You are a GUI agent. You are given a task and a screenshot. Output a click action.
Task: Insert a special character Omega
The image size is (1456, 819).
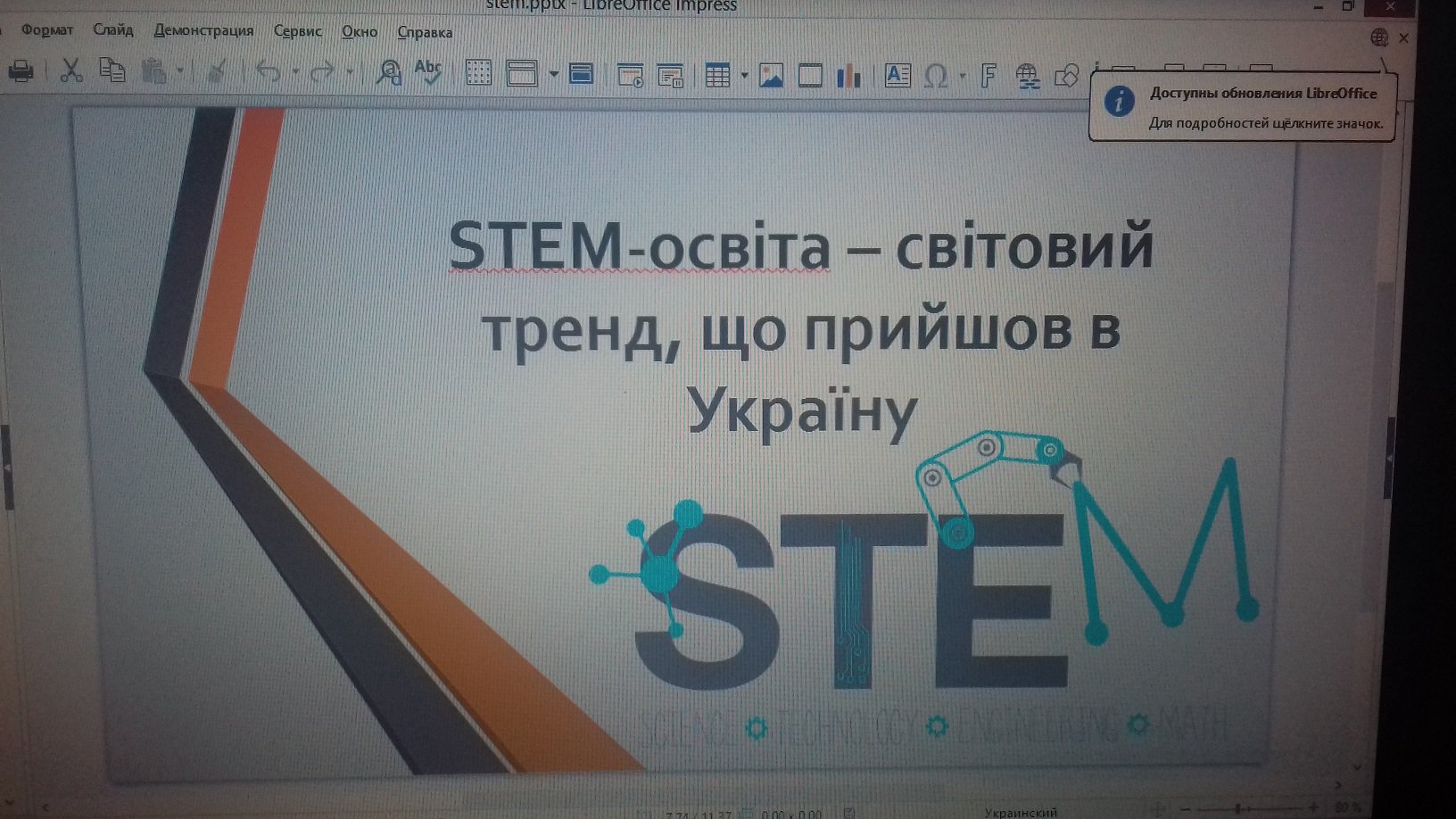point(936,77)
